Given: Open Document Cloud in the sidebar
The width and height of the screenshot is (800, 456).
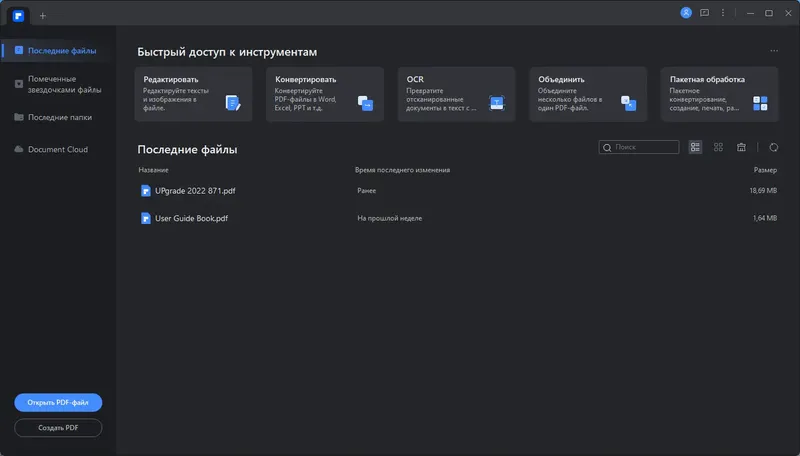Looking at the screenshot, I should (x=58, y=149).
